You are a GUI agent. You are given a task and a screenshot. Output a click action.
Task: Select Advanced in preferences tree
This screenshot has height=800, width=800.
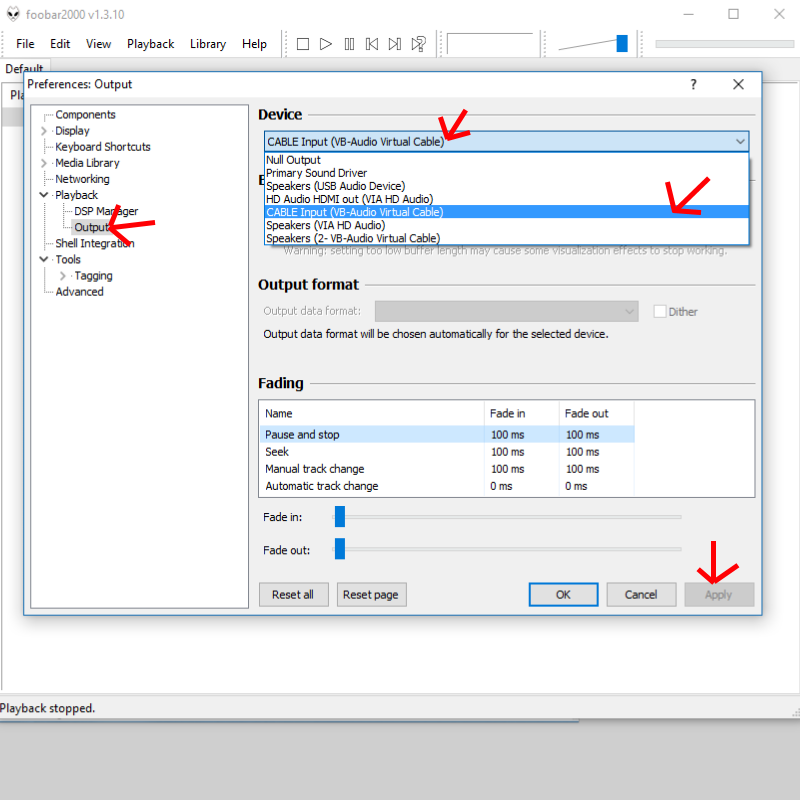pos(79,292)
